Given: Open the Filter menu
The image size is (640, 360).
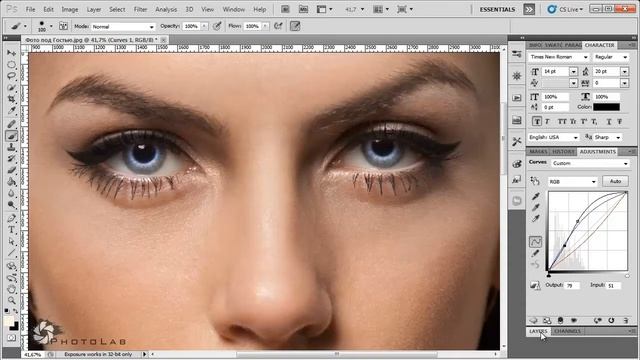Looking at the screenshot, I should [x=140, y=9].
